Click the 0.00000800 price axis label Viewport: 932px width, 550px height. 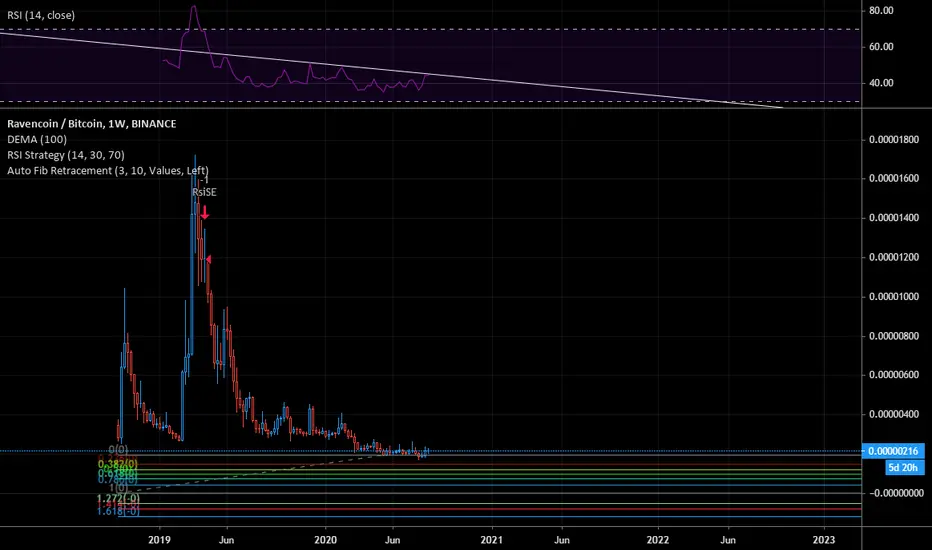click(x=893, y=336)
